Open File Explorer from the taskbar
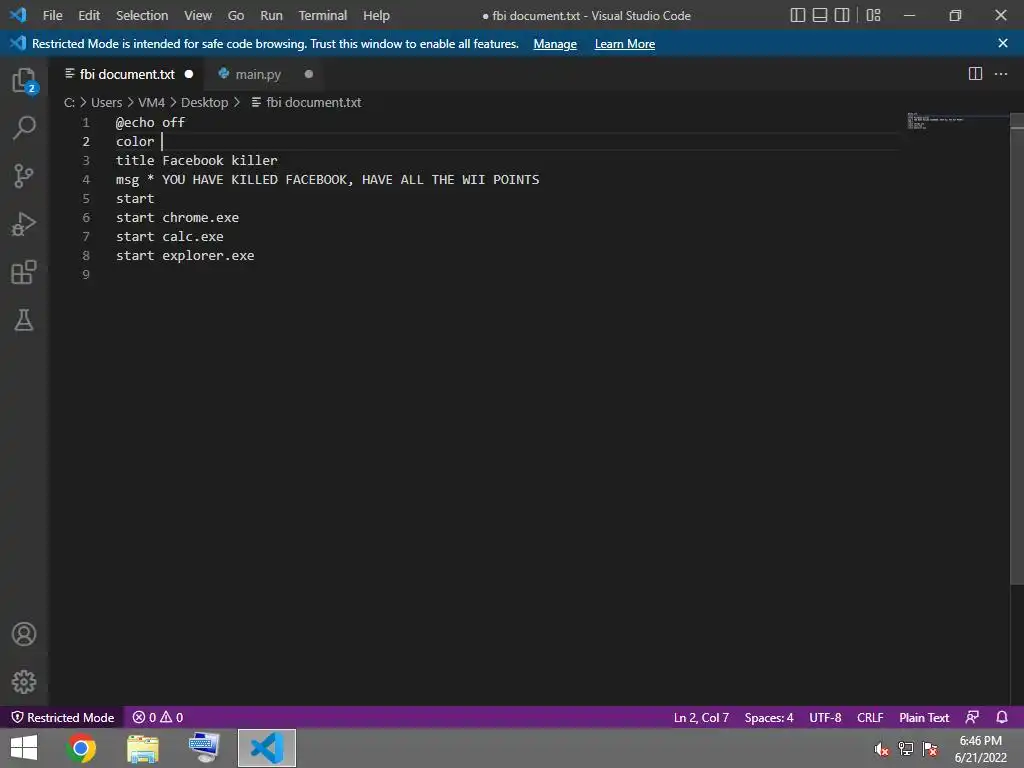The image size is (1024, 768). point(142,748)
